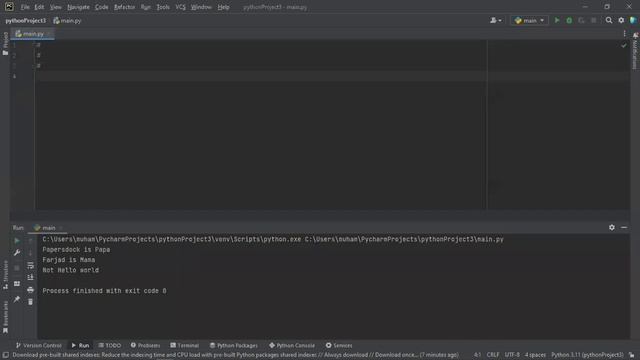Hide the Run tool window
Viewport: 640px width, 360px height.
[624, 227]
